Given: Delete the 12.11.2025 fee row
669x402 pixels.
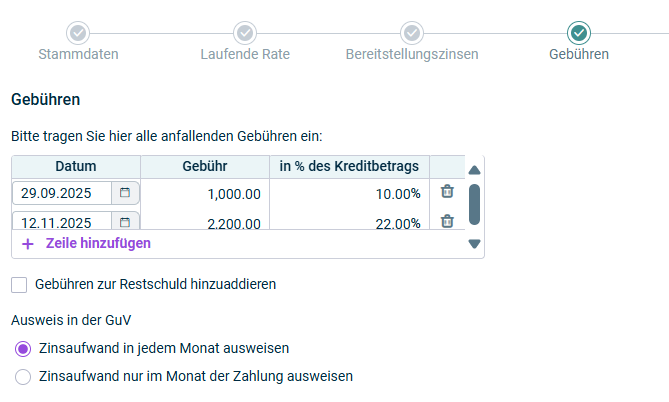Looking at the screenshot, I should [447, 222].
